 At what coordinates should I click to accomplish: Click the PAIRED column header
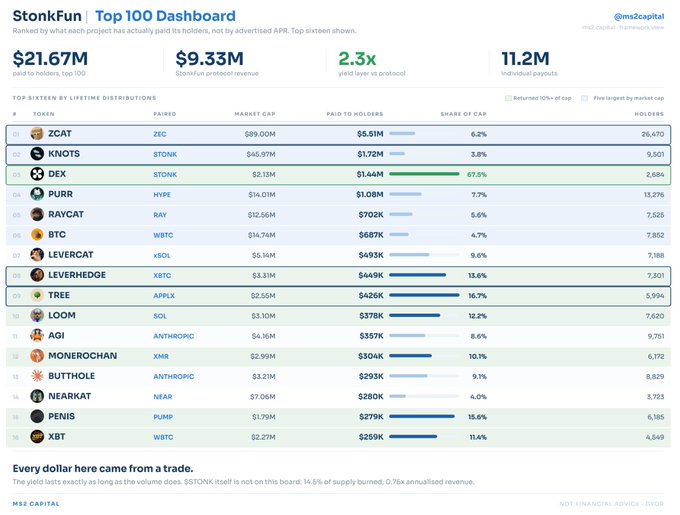click(x=165, y=114)
